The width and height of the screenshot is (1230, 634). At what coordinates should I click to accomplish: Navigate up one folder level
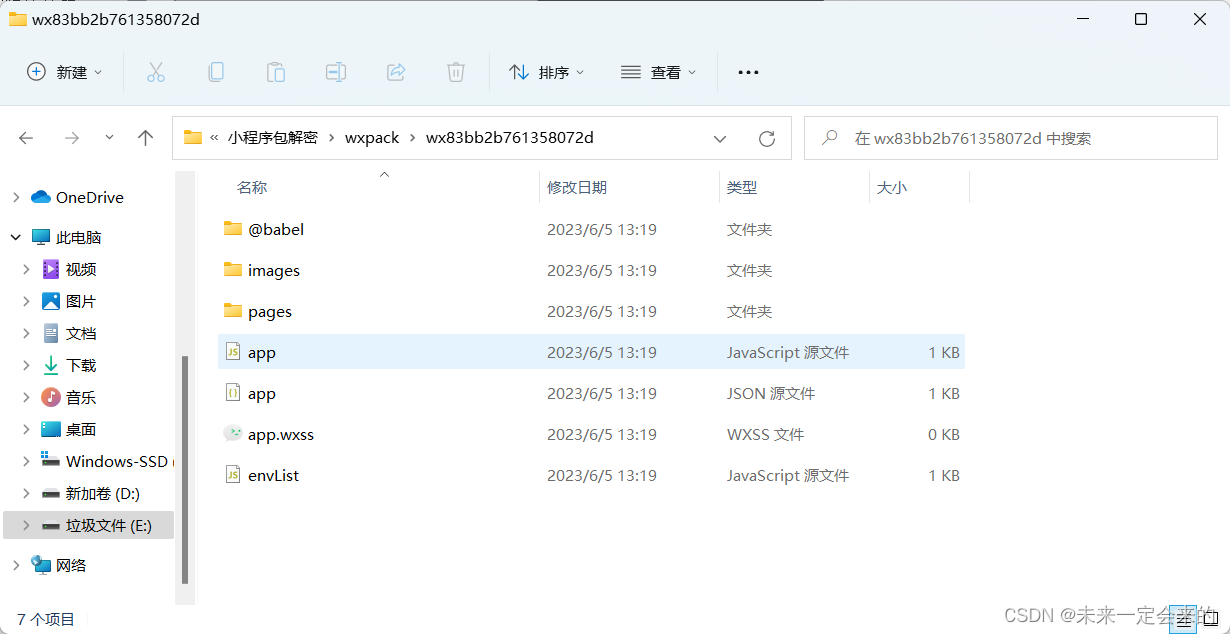(145, 137)
